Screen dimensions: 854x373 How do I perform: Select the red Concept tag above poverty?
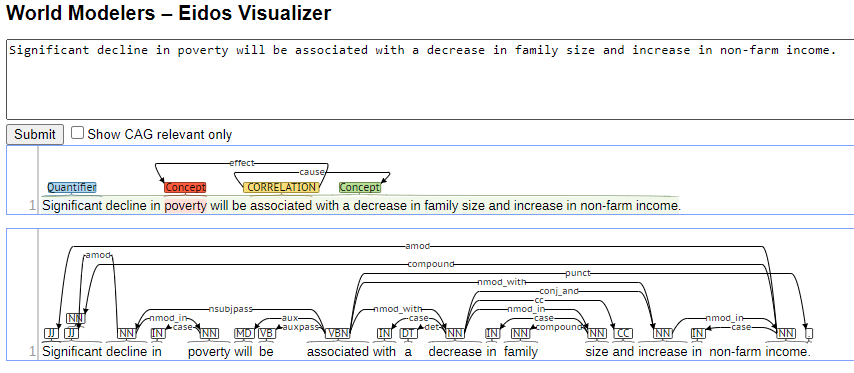[x=185, y=187]
